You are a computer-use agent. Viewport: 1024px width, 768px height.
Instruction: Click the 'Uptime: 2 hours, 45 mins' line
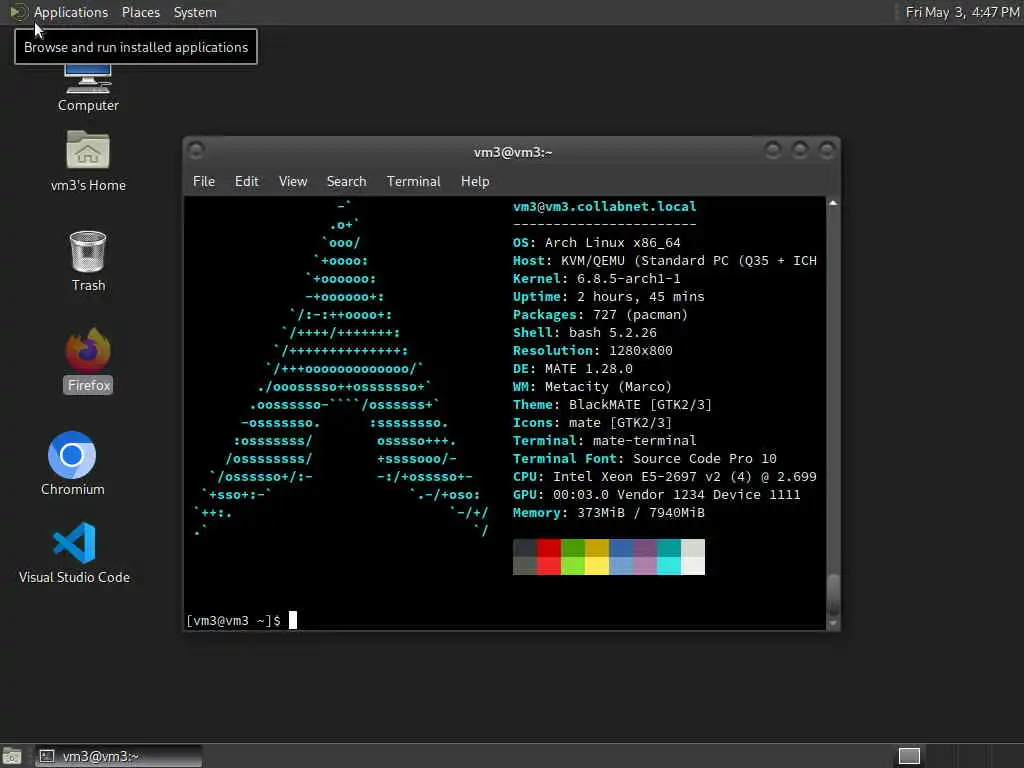[609, 296]
